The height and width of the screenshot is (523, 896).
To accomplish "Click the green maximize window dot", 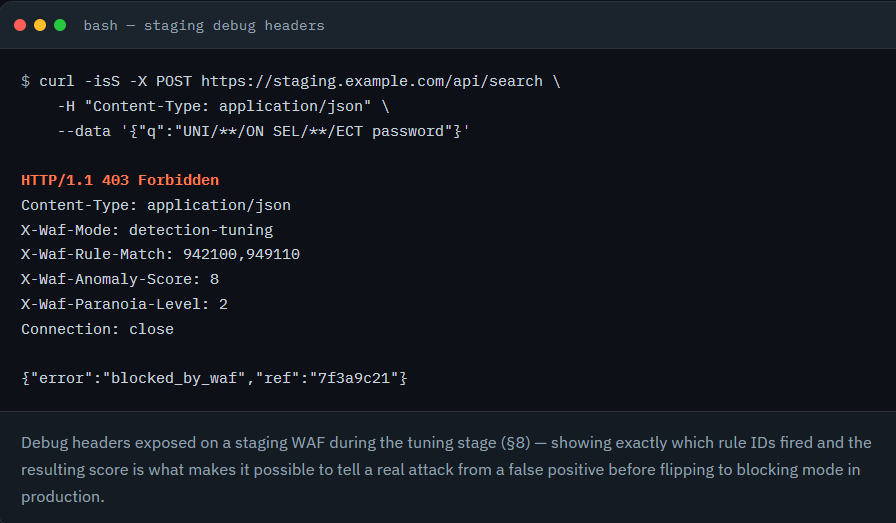I will pyautogui.click(x=60, y=25).
